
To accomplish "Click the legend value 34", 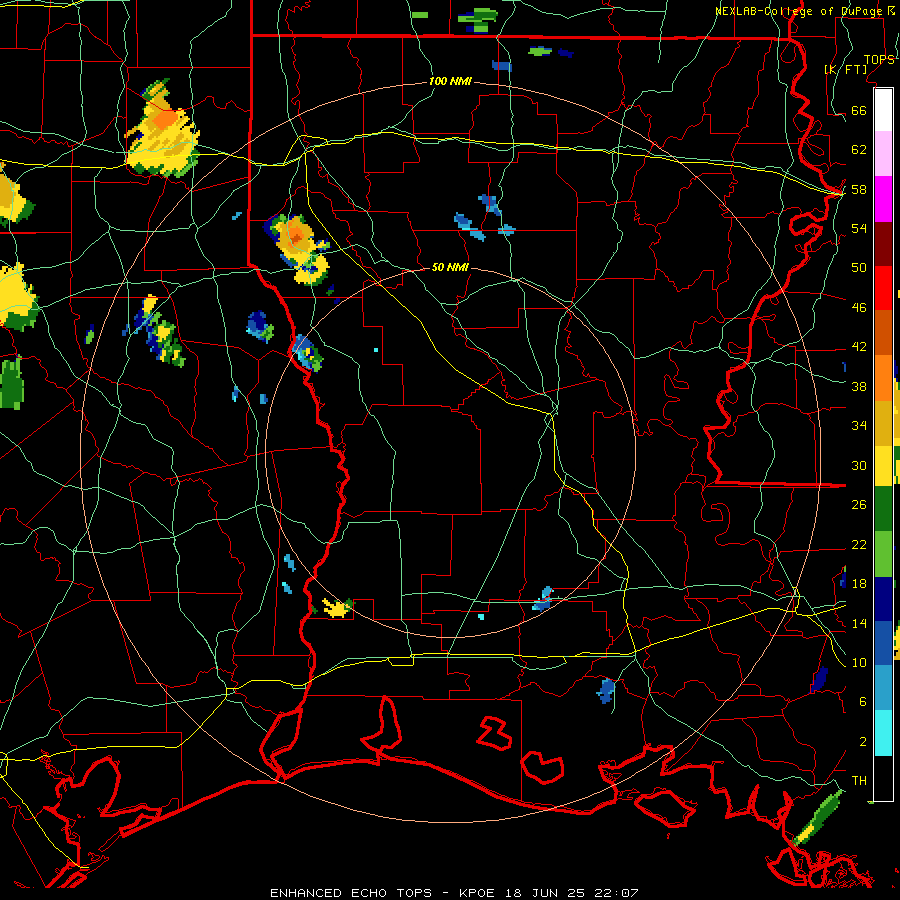I will coord(859,425).
